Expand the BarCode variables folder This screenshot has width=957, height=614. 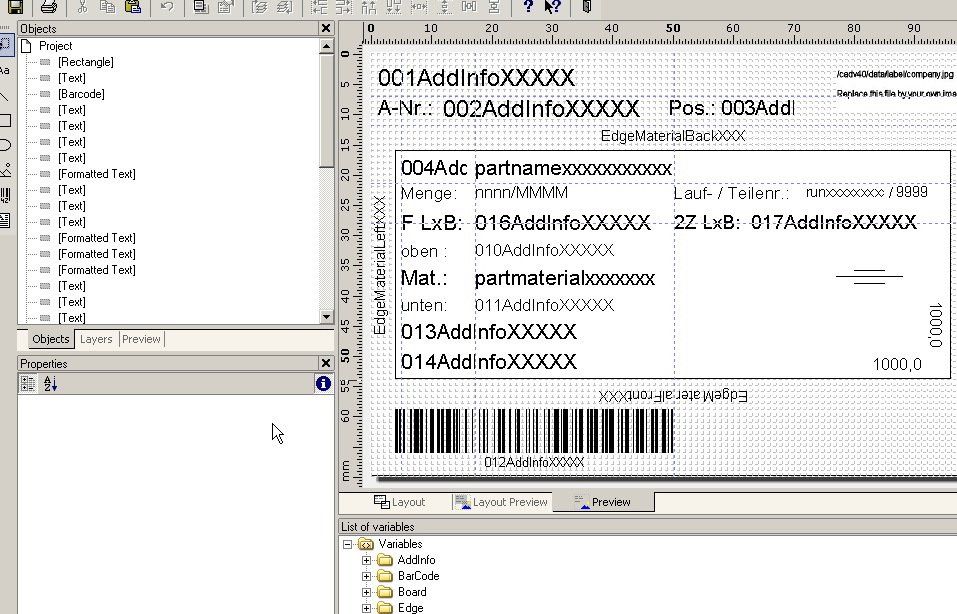click(x=366, y=576)
